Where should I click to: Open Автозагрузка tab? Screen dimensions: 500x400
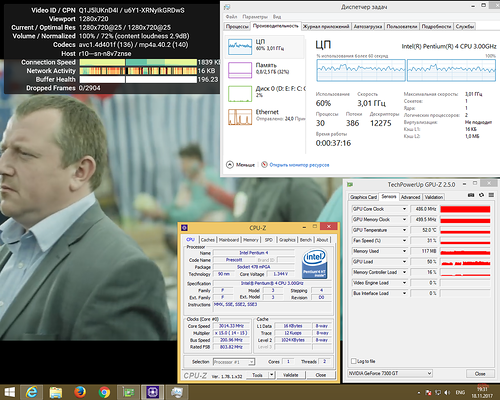click(368, 26)
